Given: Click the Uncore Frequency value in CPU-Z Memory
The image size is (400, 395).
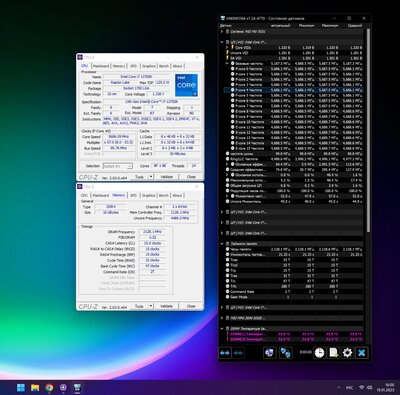Looking at the screenshot, I should 180,218.
